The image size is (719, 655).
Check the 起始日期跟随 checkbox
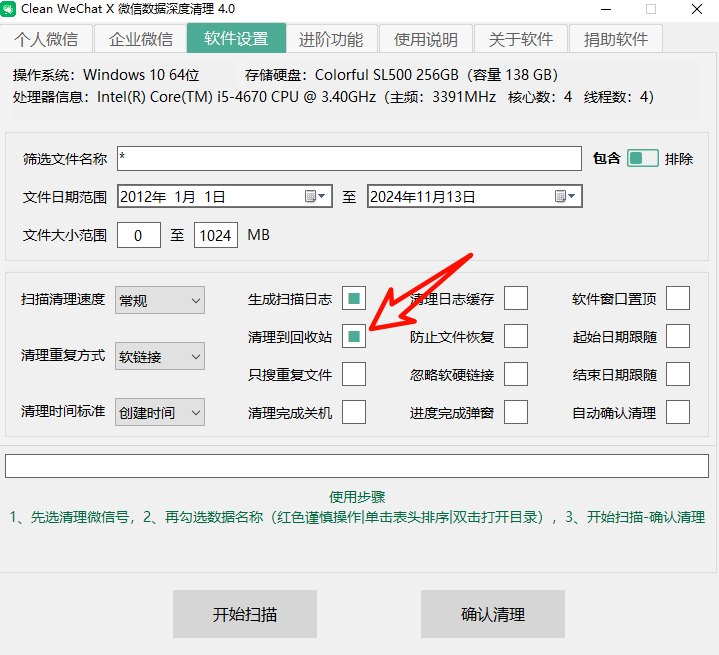click(678, 336)
